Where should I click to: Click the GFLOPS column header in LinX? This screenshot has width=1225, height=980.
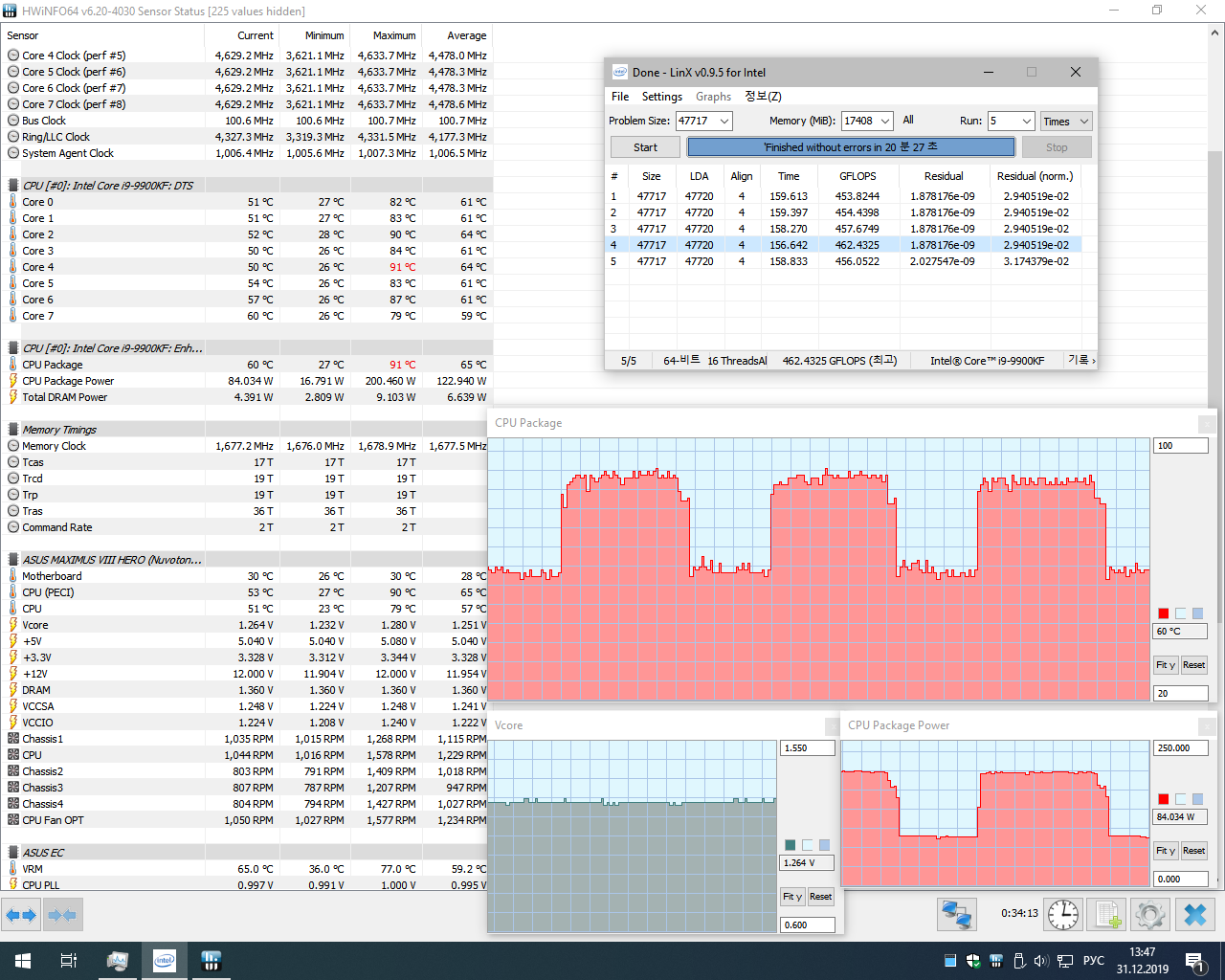(x=857, y=176)
